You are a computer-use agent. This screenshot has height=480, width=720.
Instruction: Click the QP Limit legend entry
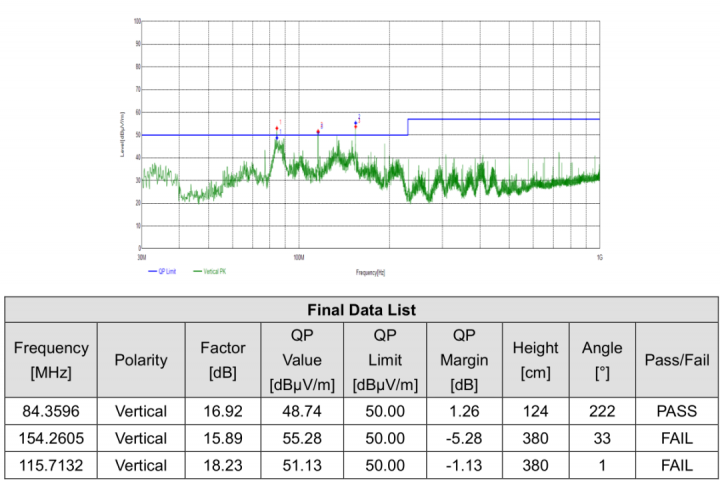pos(166,271)
